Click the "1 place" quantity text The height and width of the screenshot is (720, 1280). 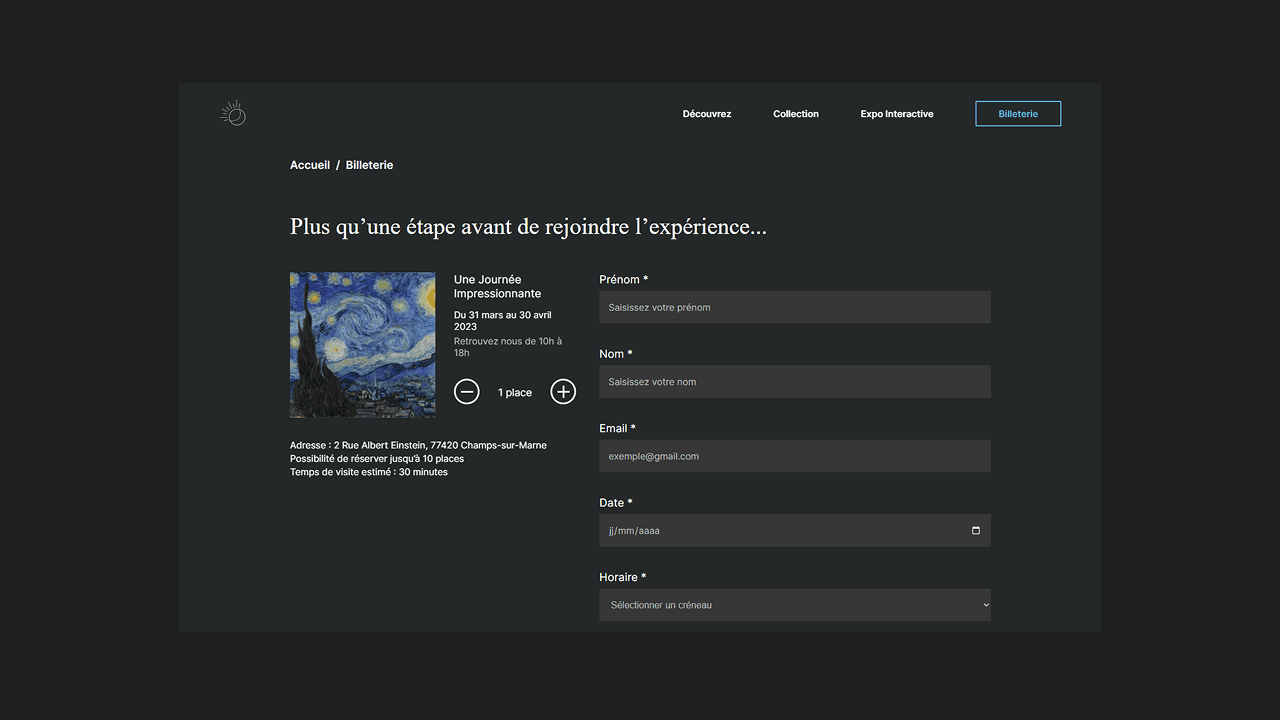[515, 393]
